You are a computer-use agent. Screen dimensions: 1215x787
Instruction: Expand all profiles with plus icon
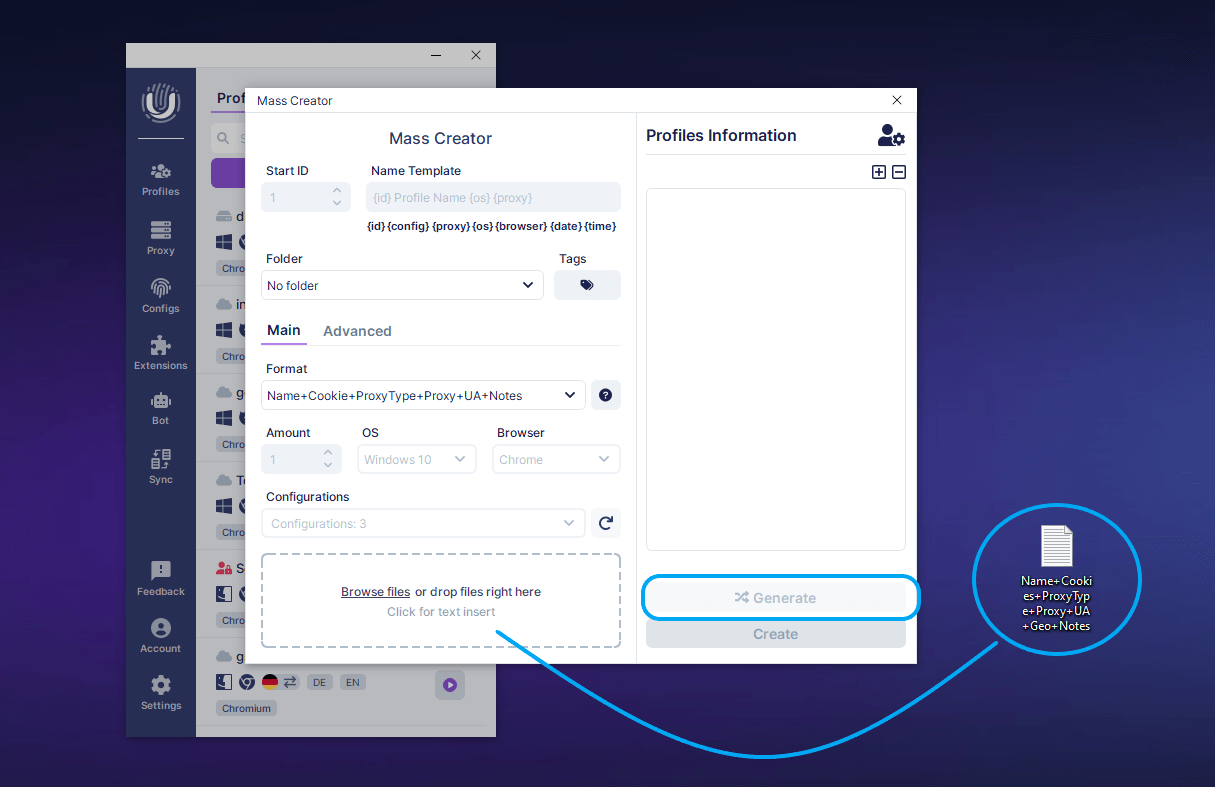pos(879,172)
